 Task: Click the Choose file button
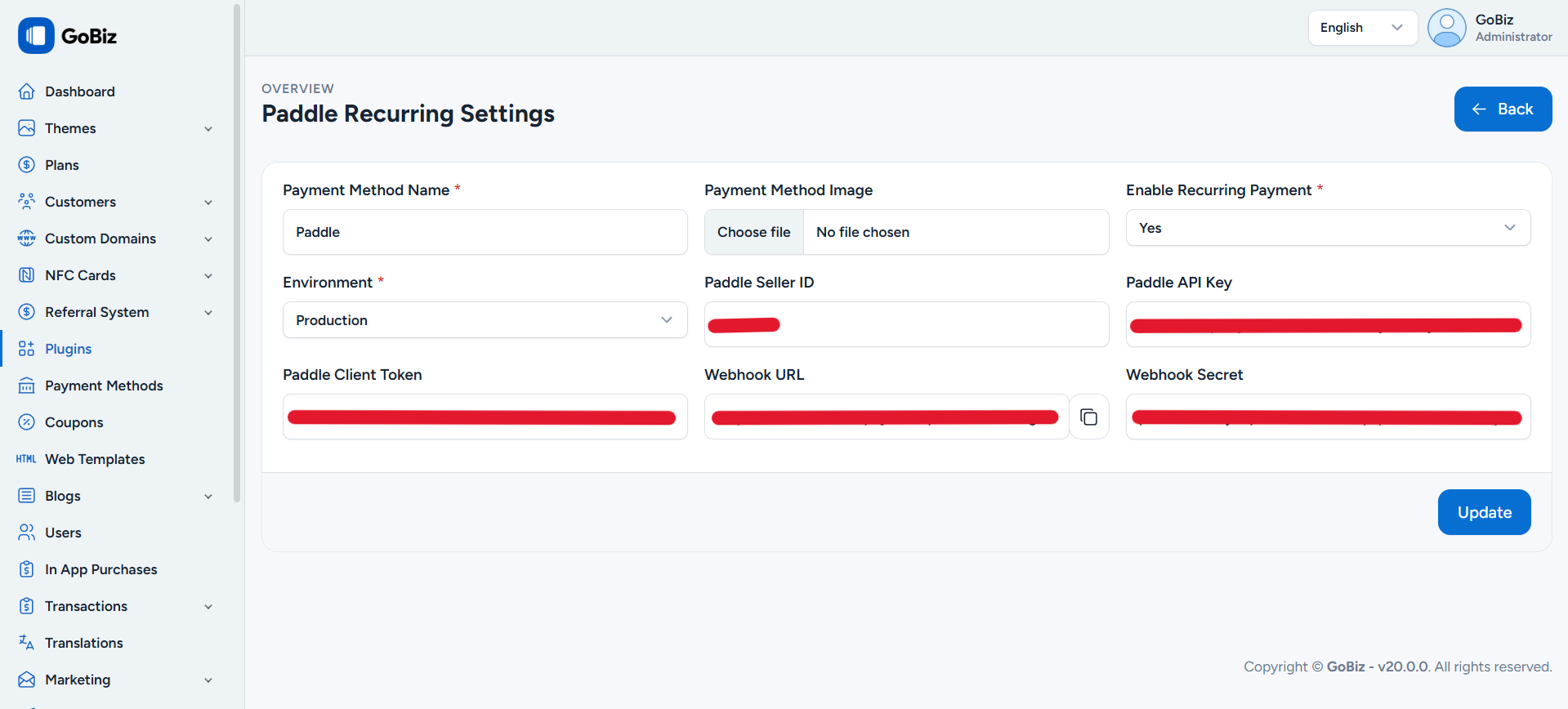click(x=754, y=232)
